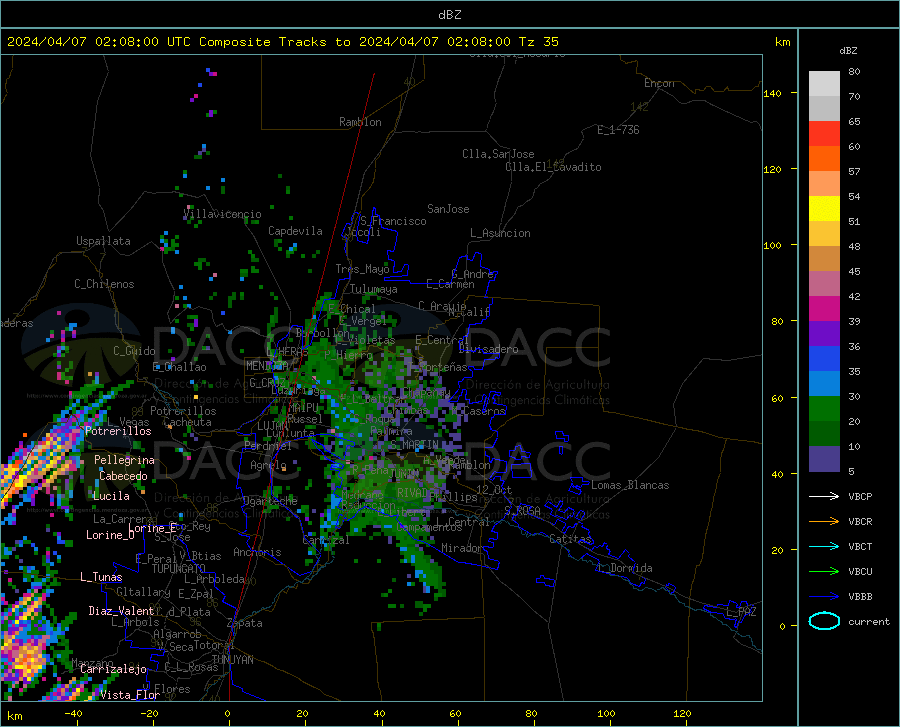Pick the yellow 51-54 dBZ swatch

click(824, 208)
